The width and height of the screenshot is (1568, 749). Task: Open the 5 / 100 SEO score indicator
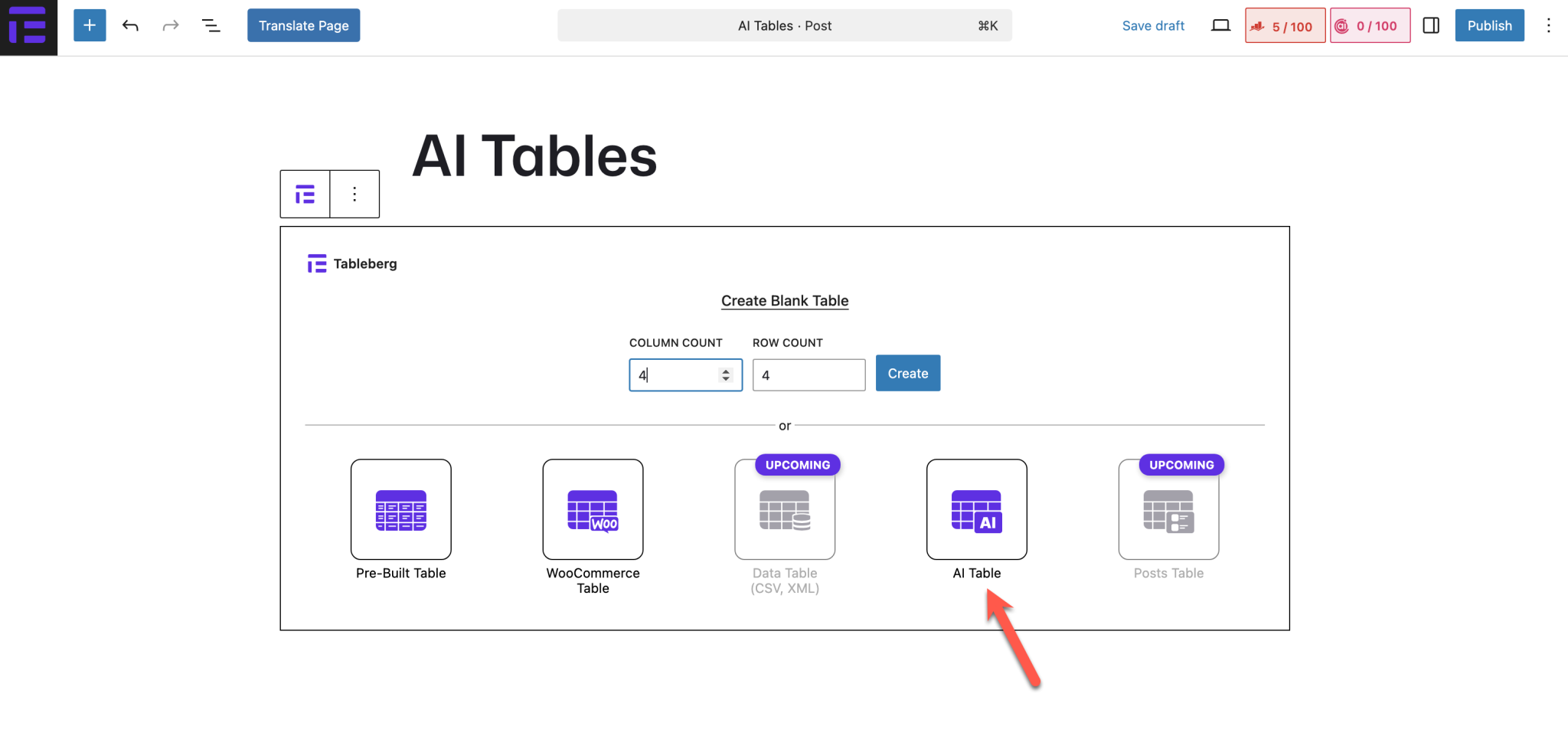1285,26
